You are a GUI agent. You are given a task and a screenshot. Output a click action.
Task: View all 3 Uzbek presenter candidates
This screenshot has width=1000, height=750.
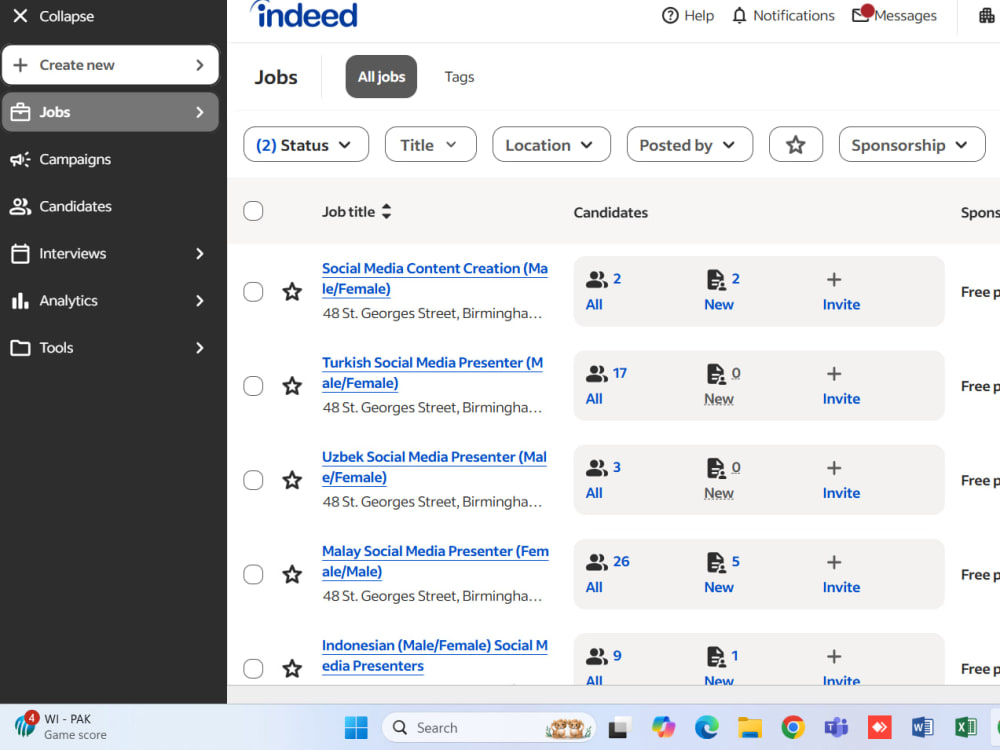coord(603,480)
